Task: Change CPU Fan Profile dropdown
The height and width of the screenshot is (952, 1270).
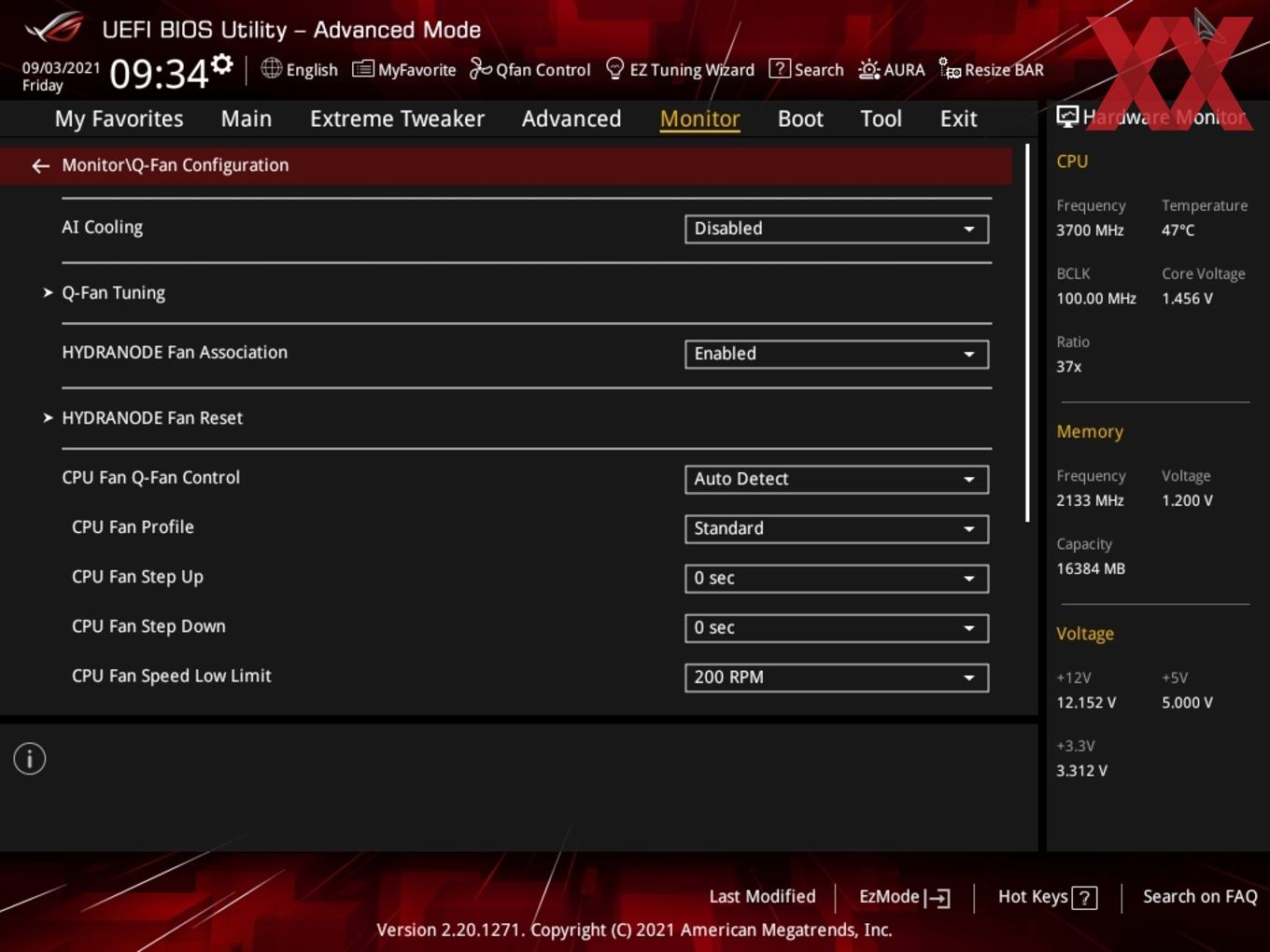Action: pyautogui.click(x=837, y=528)
